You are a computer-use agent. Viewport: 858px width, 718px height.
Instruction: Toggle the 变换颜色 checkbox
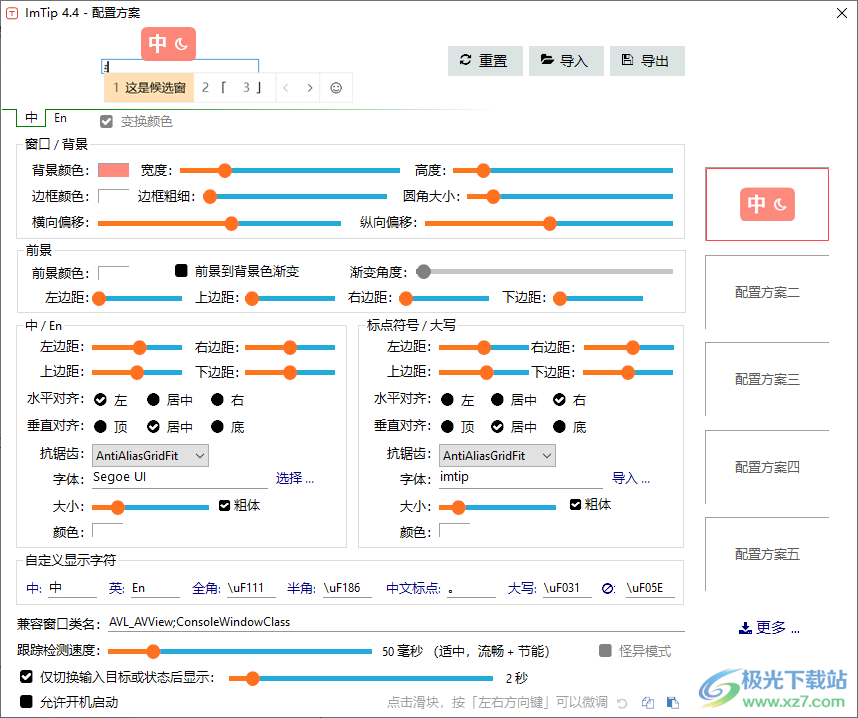click(x=106, y=121)
